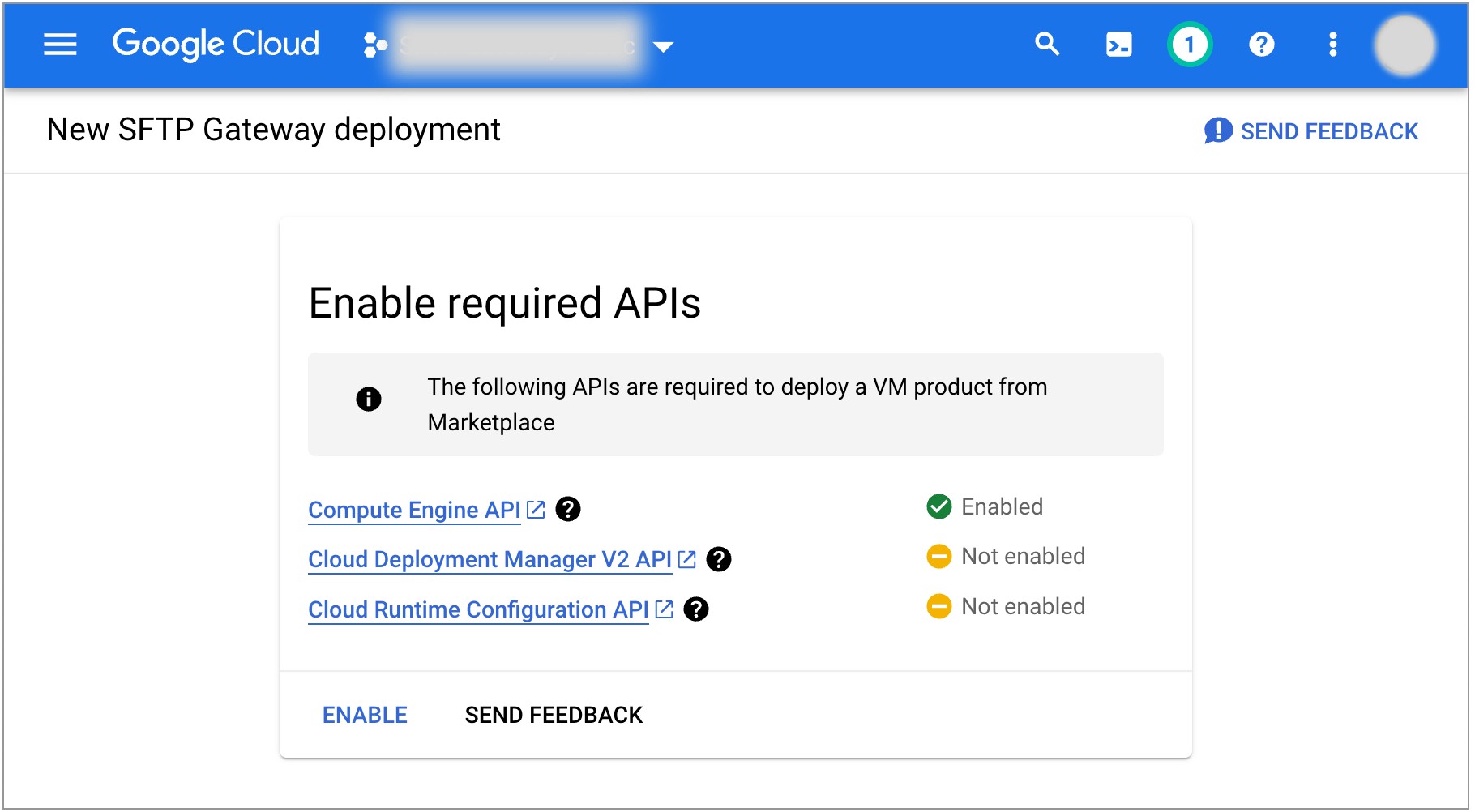
Task: Click help icon next to Cloud Runtime Configuration API
Action: pyautogui.click(x=696, y=609)
